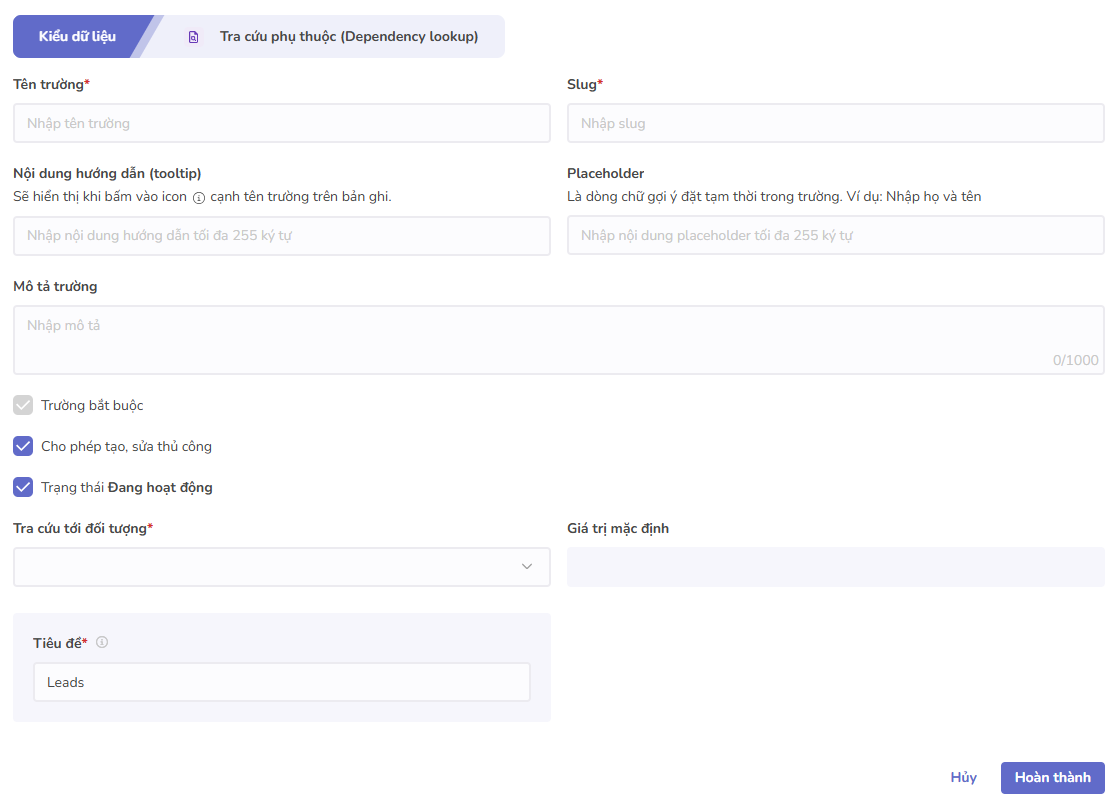
Task: Click the chevron arrow in lookup object dropdown
Action: (x=527, y=567)
